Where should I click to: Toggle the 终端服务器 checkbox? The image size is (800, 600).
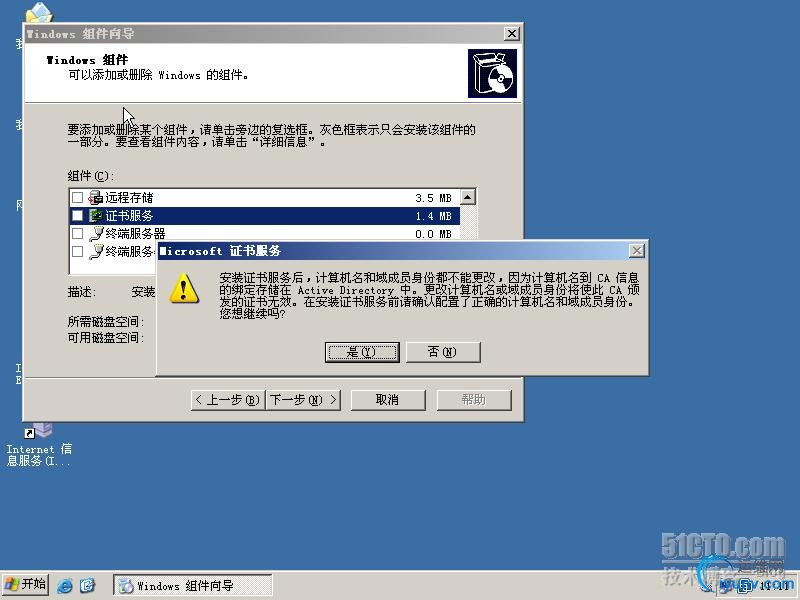point(78,234)
